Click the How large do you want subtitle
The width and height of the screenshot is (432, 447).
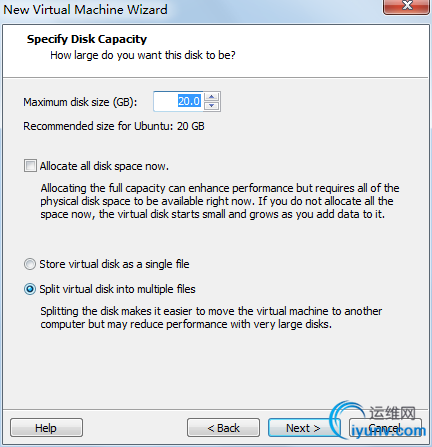(x=143, y=55)
